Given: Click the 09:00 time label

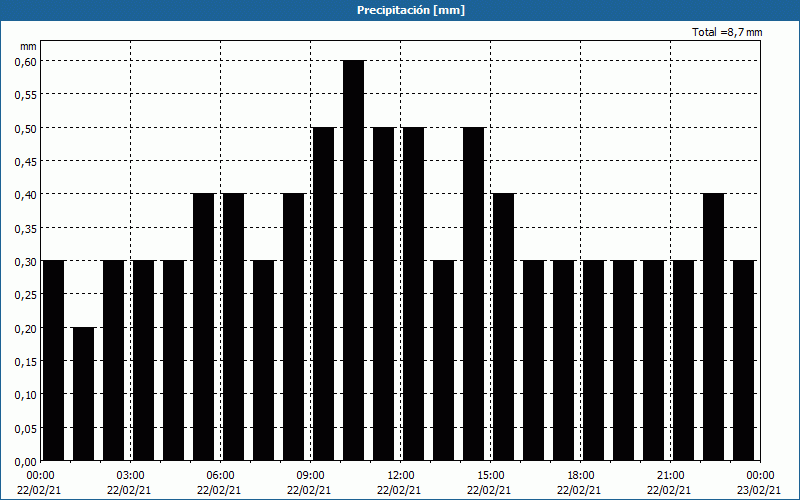Looking at the screenshot, I should [x=310, y=476].
